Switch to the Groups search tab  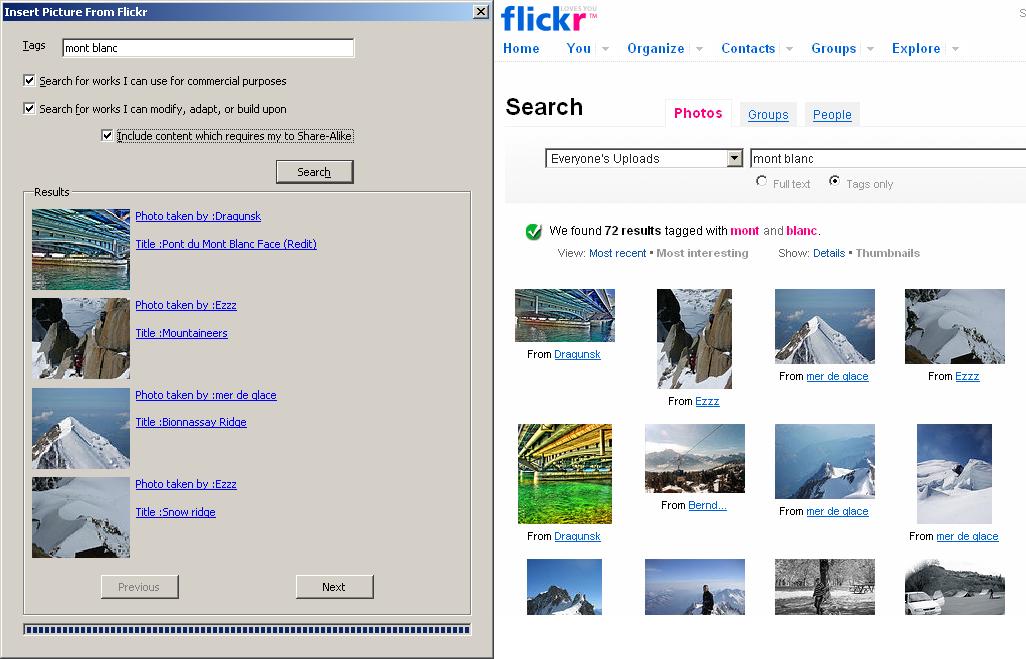pos(768,115)
